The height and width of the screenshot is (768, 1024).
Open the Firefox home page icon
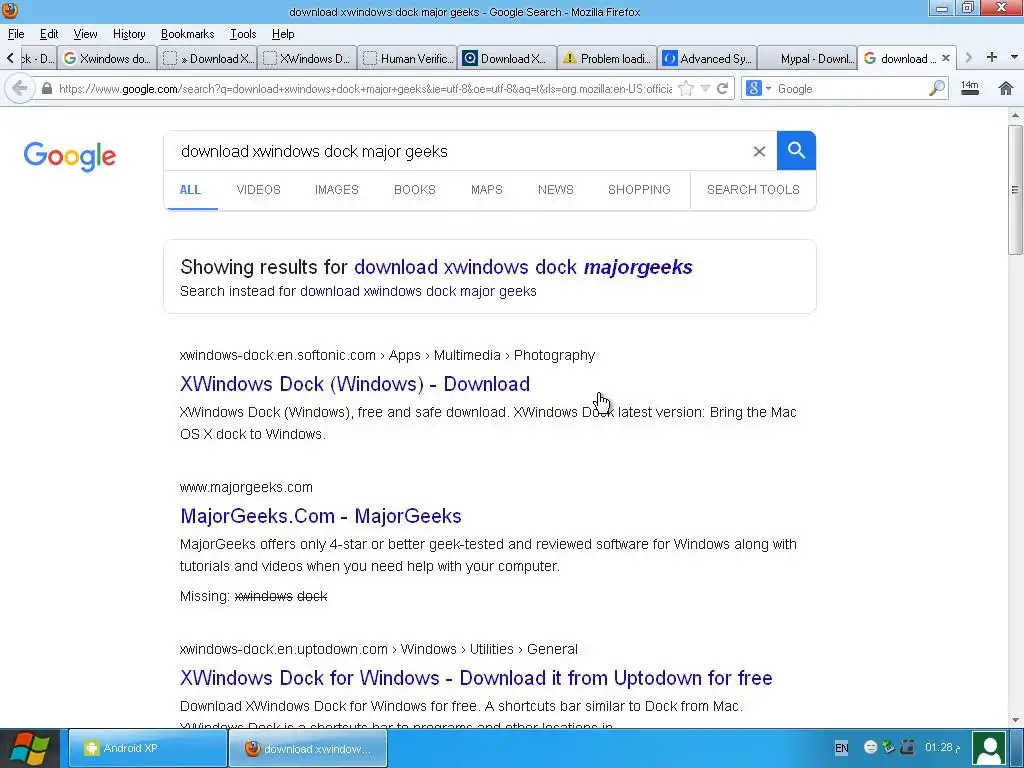[1006, 88]
